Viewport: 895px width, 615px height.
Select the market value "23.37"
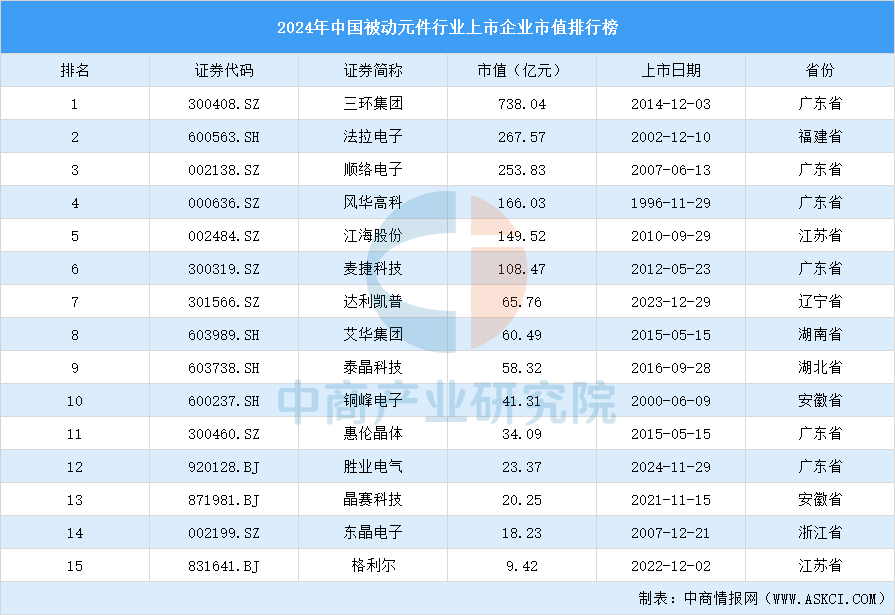(x=522, y=467)
